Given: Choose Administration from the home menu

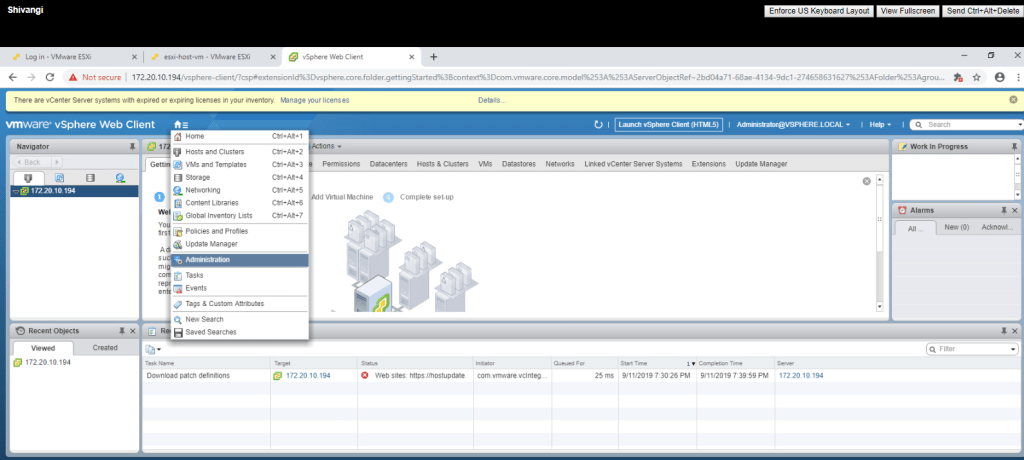Looking at the screenshot, I should [x=207, y=260].
